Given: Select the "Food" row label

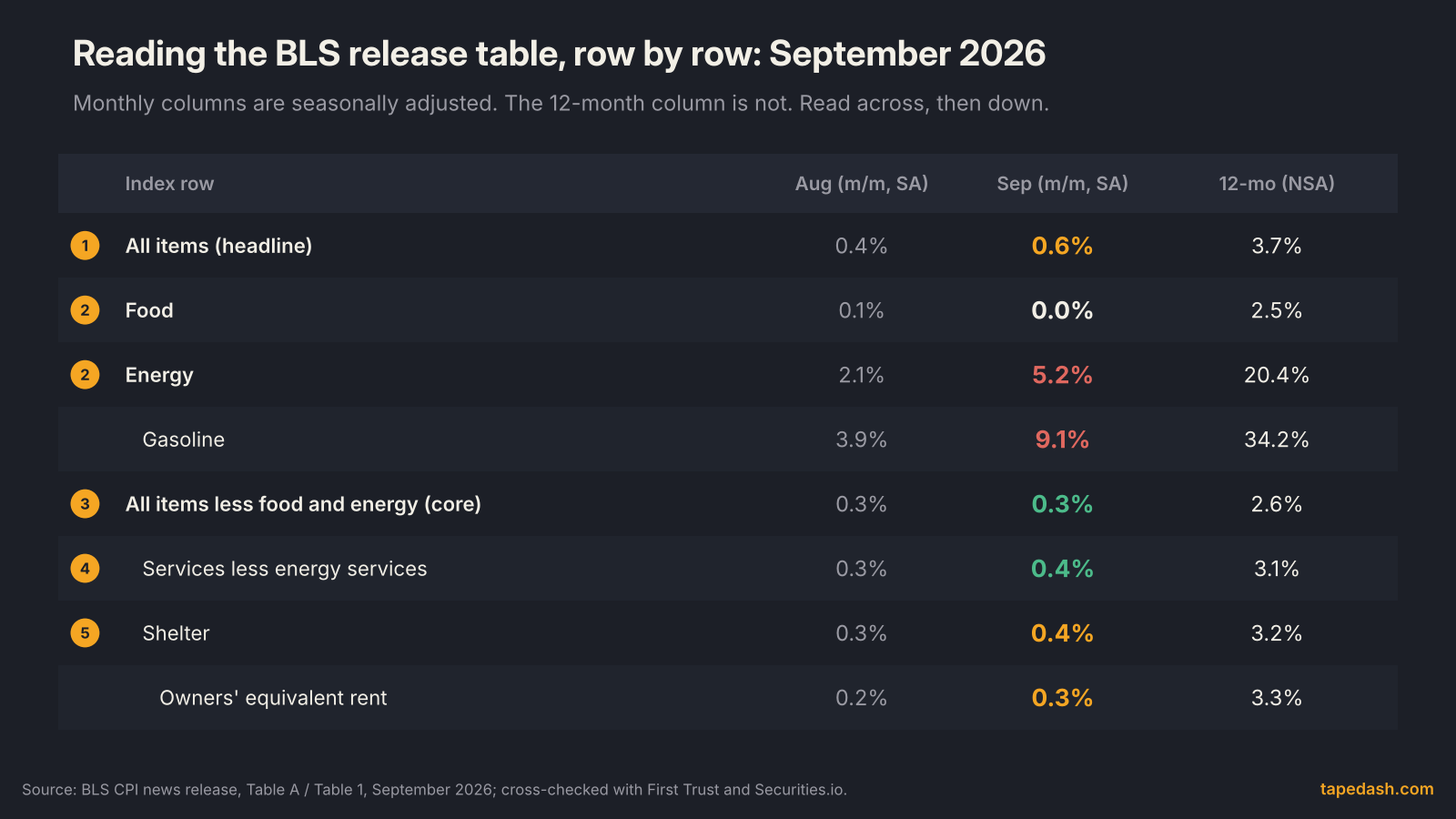Looking at the screenshot, I should 149,310.
